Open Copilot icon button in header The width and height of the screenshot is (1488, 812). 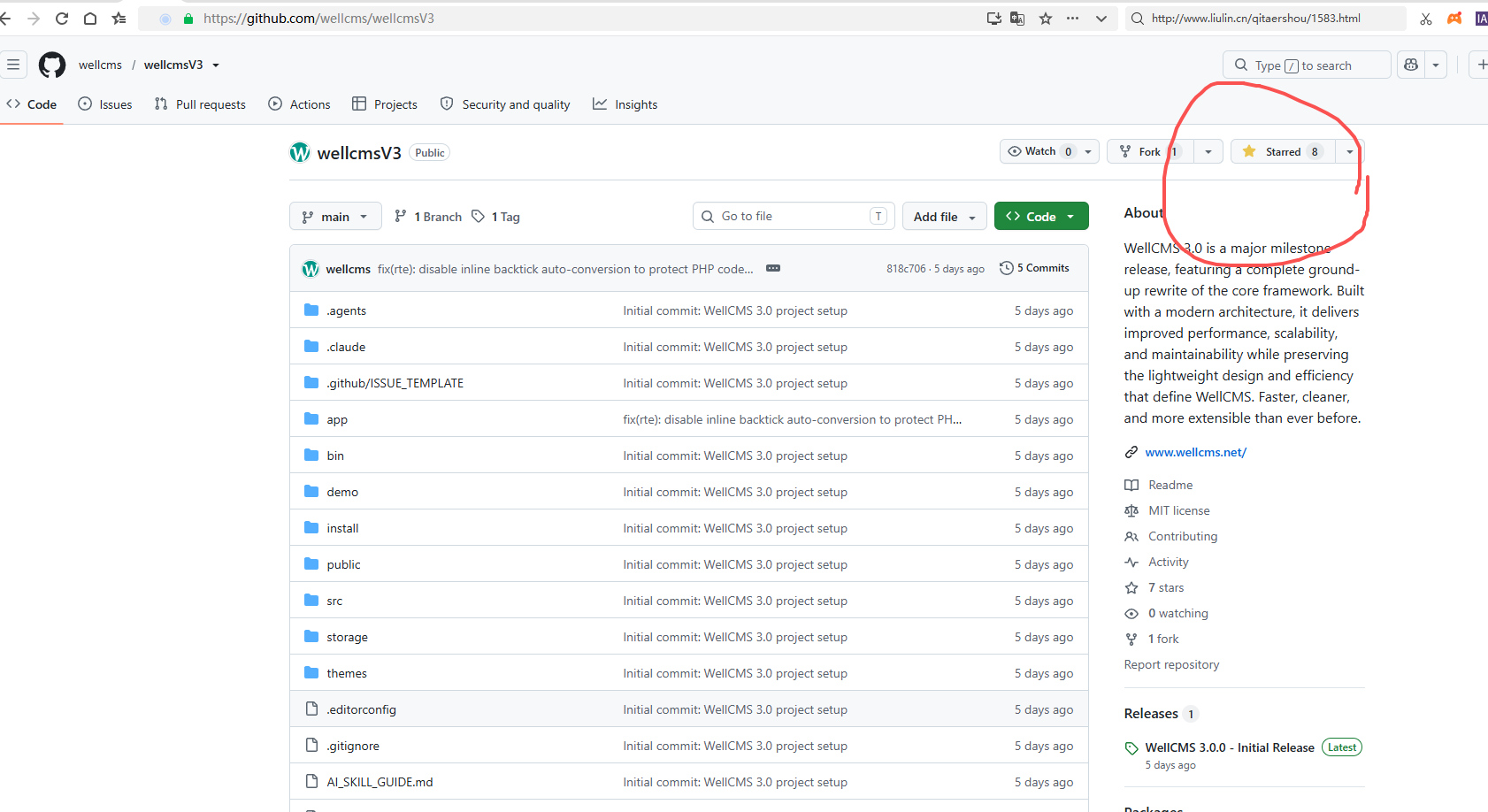(x=1411, y=65)
